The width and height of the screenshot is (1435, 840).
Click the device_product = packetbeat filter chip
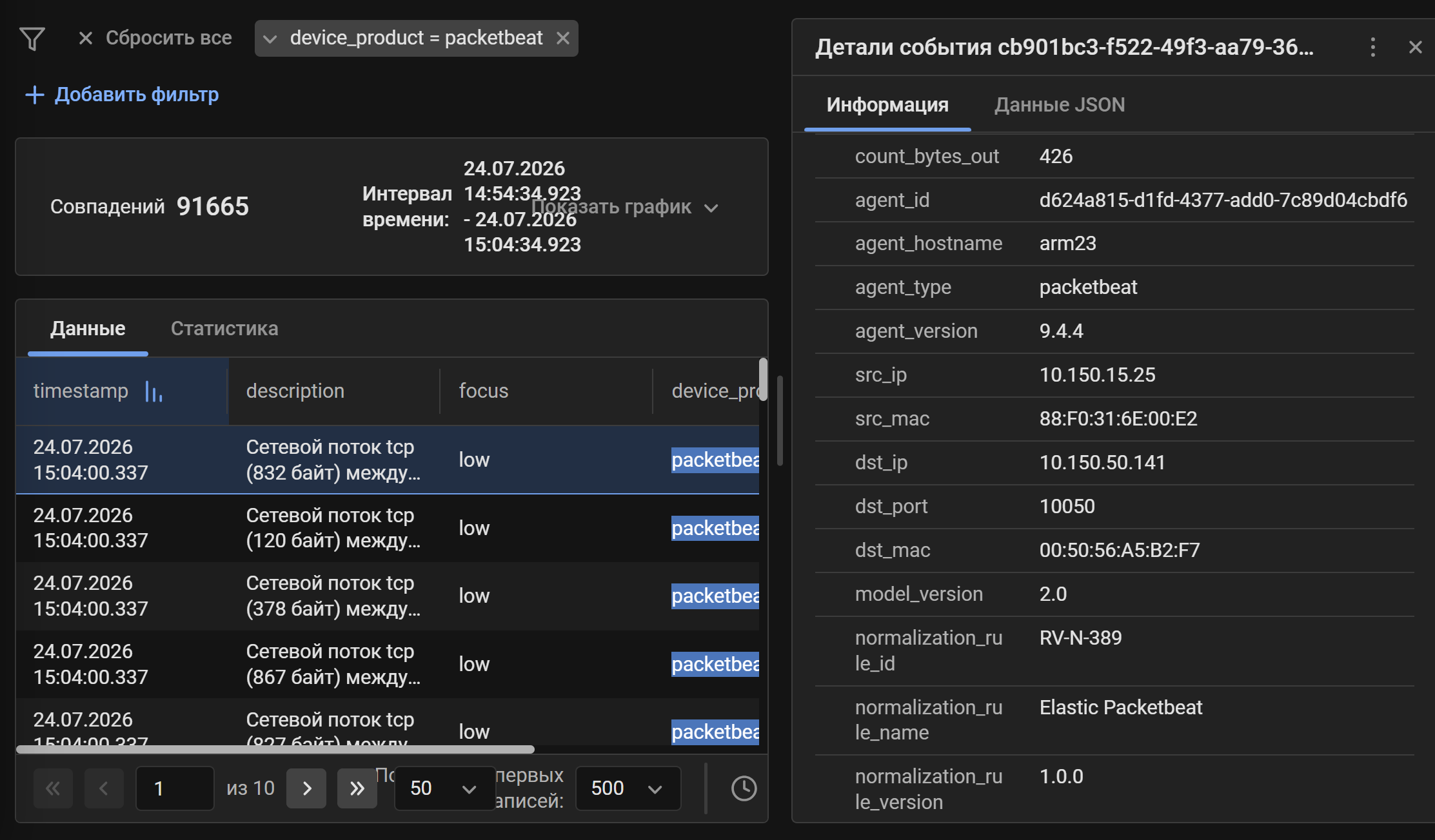click(416, 38)
